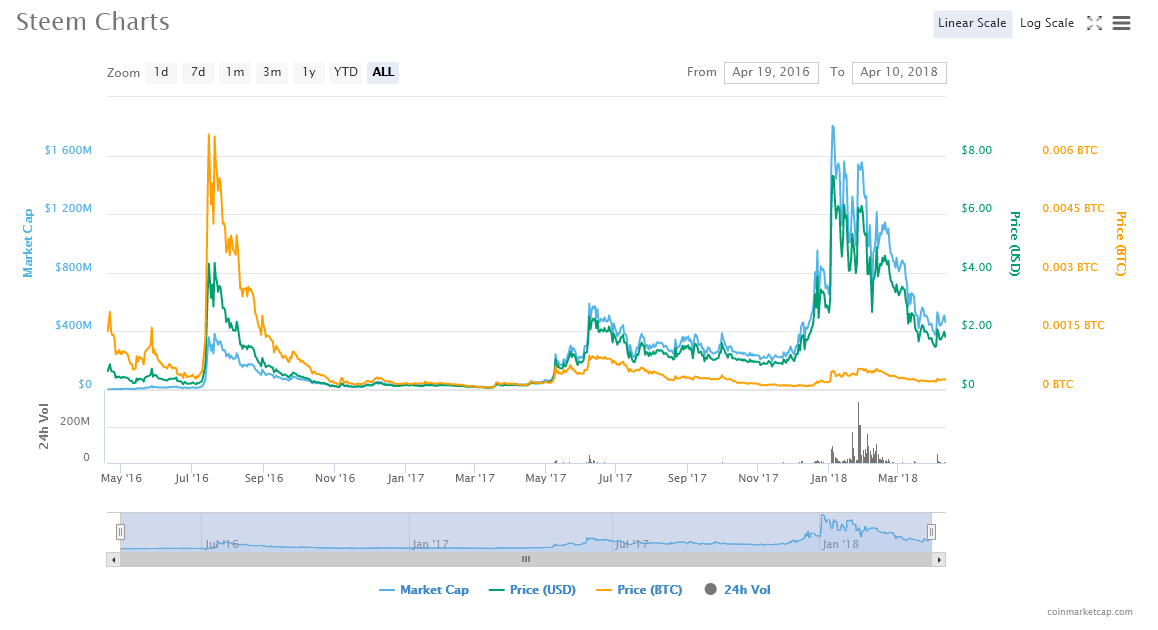Click the navigator scrollbar left arrow
The image size is (1158, 630).
tap(113, 560)
